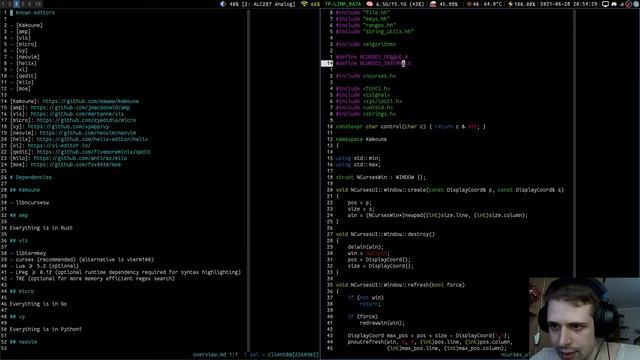Image resolution: width=640 pixels, height=360 pixels.
Task: Open the qedit GitHub link
Action: [x=93, y=152]
